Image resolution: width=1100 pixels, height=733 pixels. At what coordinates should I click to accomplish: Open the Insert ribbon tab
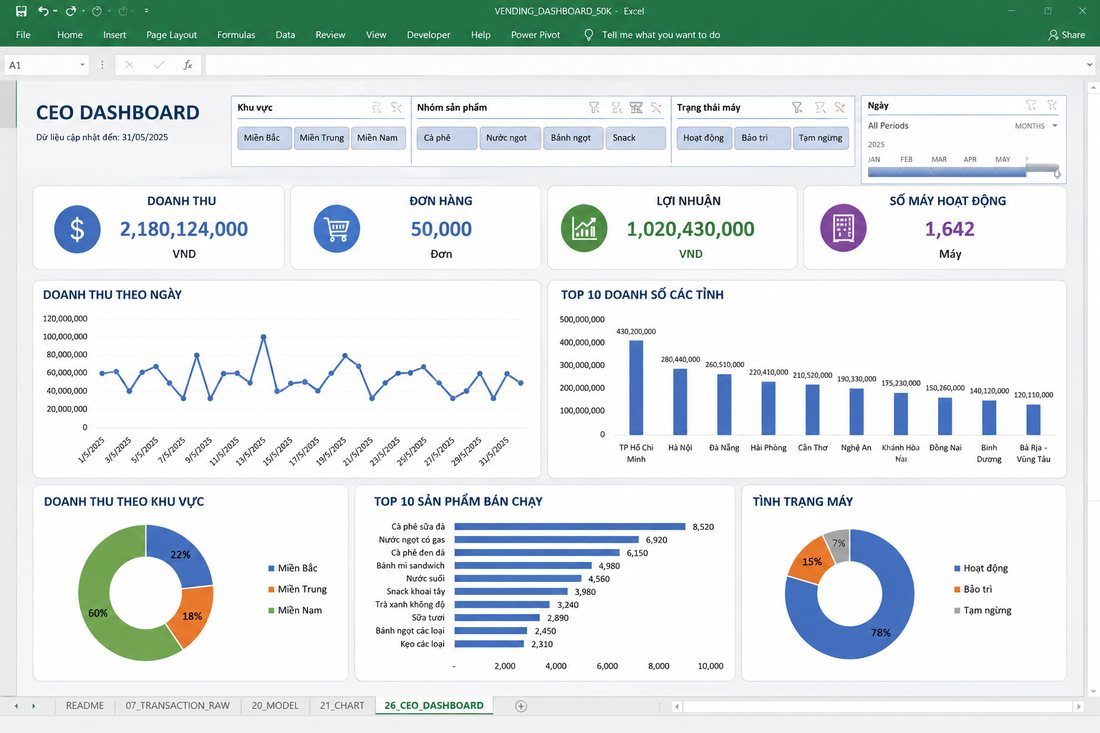coord(114,35)
